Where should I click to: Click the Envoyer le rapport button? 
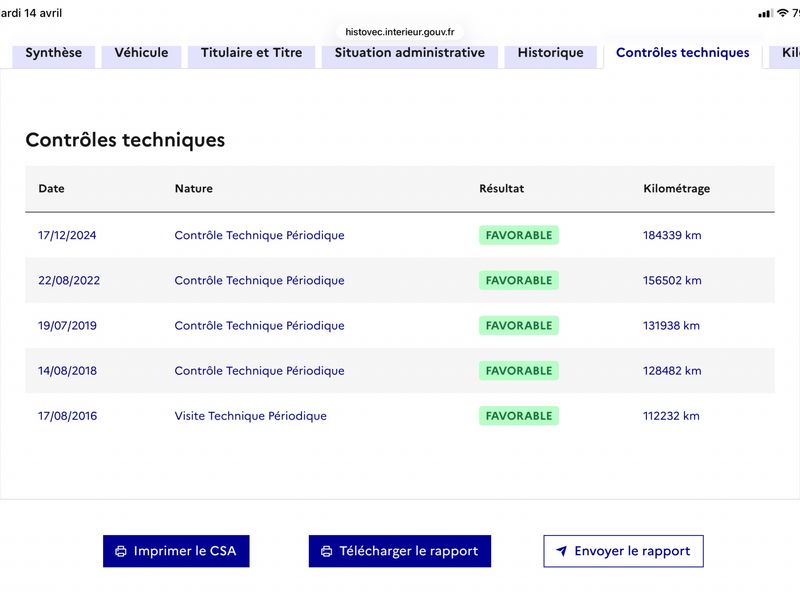pos(623,551)
